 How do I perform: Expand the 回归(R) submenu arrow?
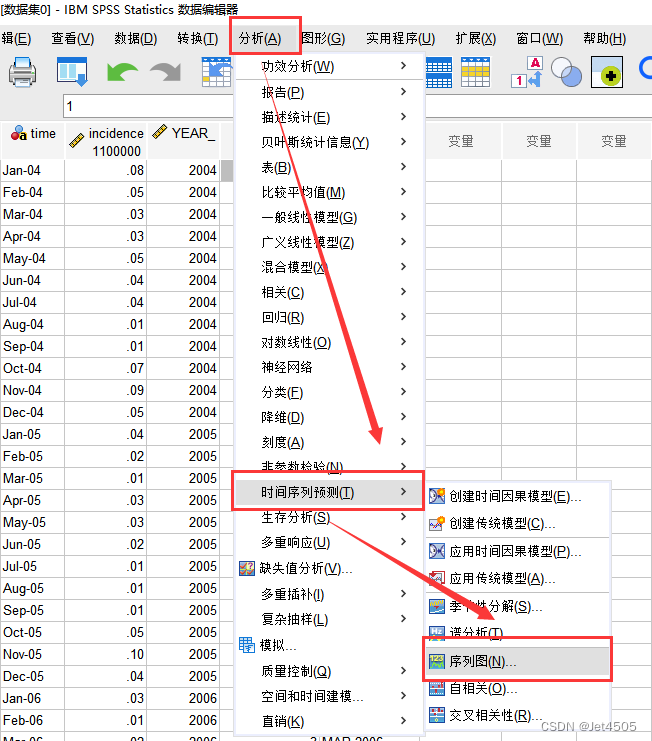point(403,317)
